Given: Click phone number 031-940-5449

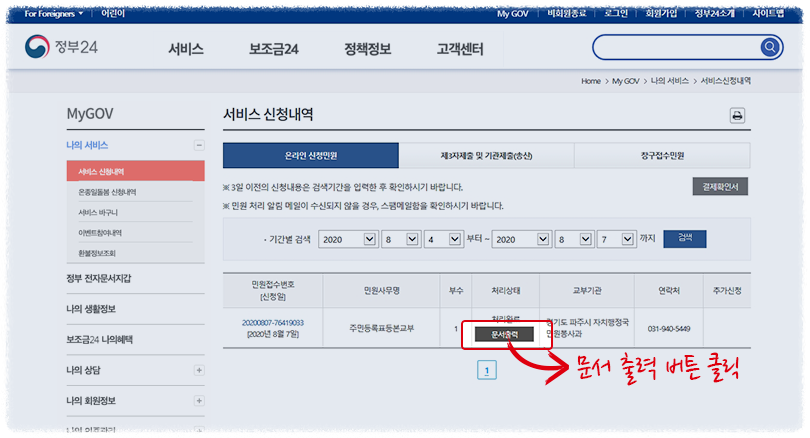Looking at the screenshot, I should (x=668, y=328).
